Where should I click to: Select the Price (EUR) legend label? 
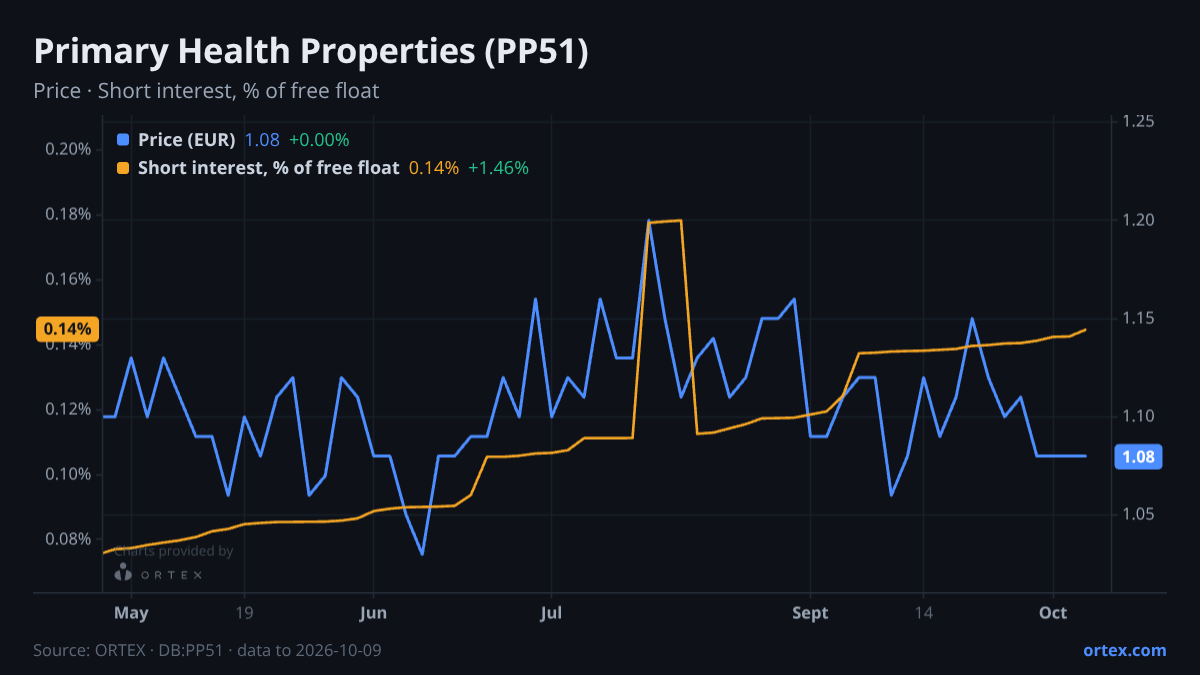tap(187, 140)
